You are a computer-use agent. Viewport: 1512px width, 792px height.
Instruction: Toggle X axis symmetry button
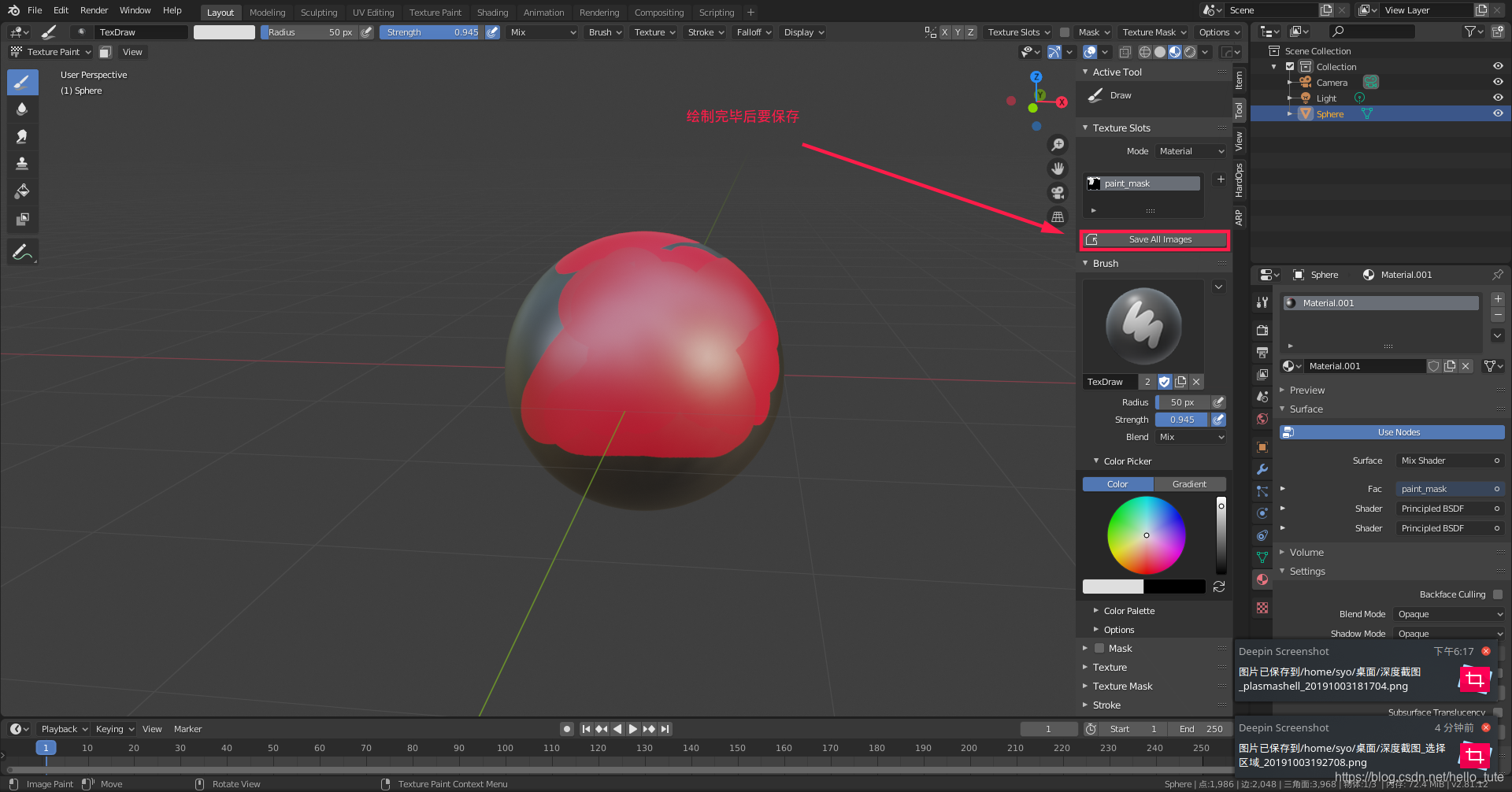click(944, 32)
